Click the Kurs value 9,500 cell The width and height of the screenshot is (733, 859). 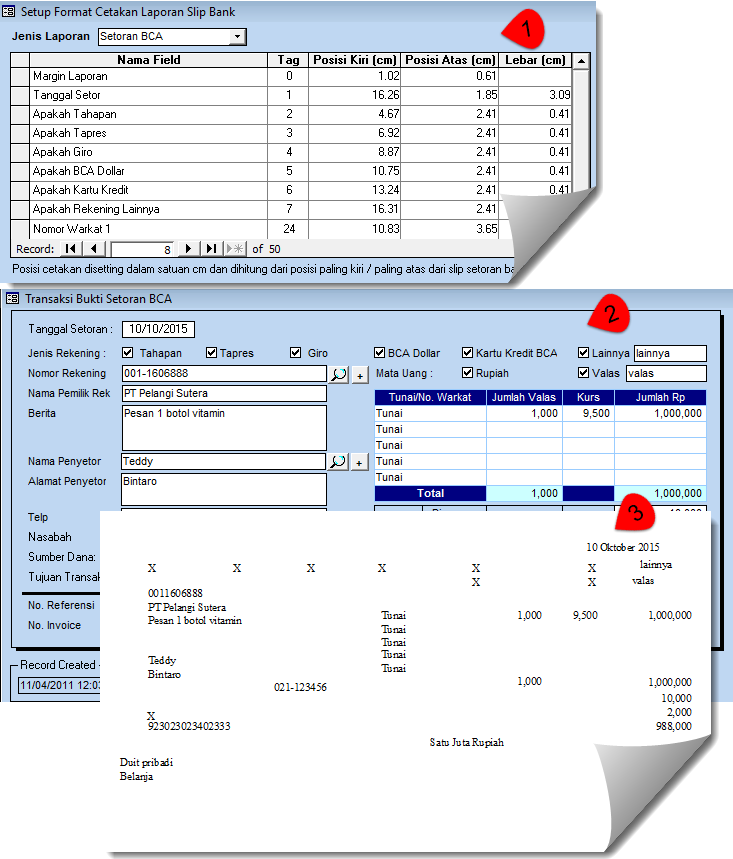[588, 414]
